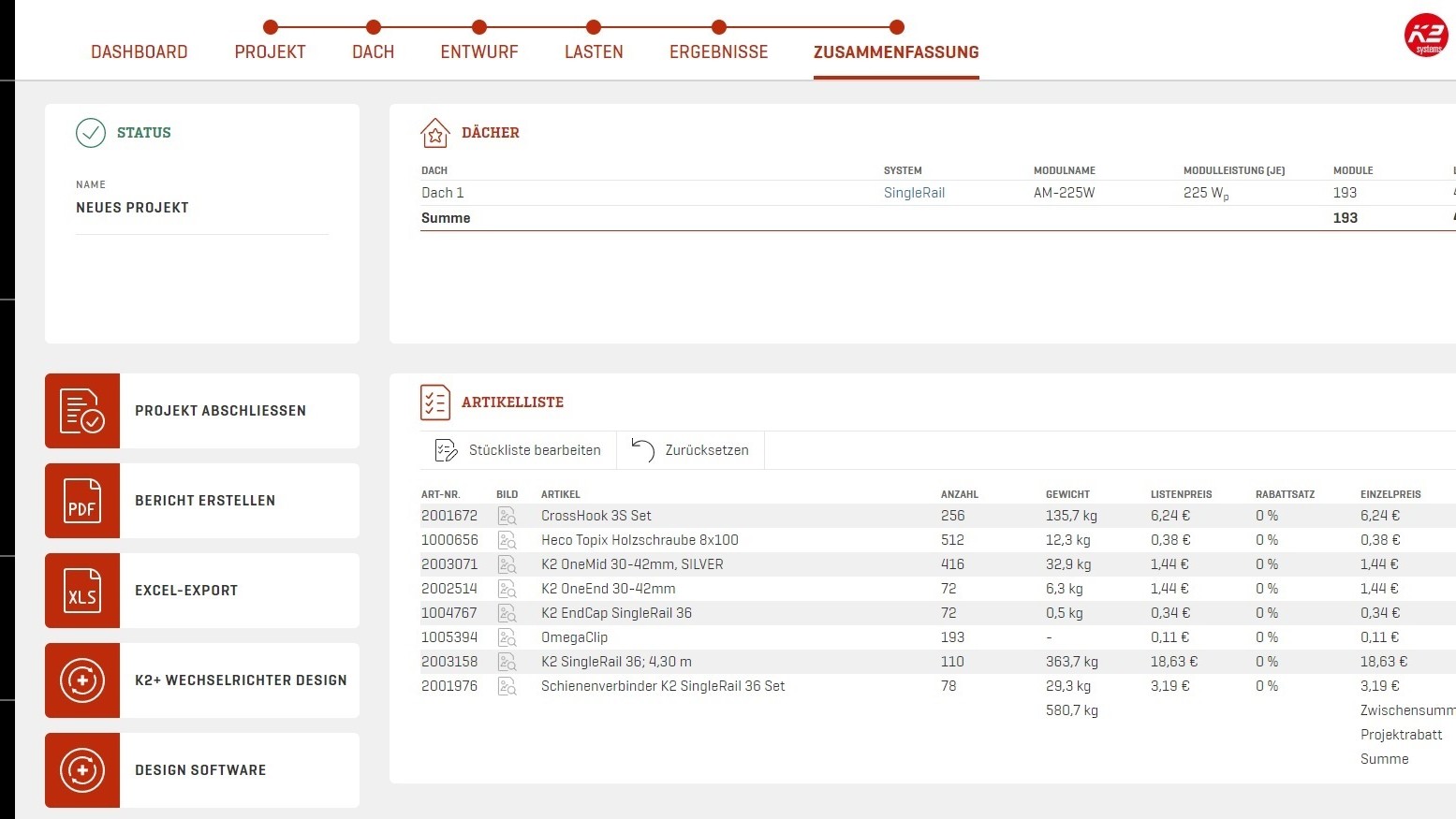
Task: Click article number 2001672
Action: 449,516
